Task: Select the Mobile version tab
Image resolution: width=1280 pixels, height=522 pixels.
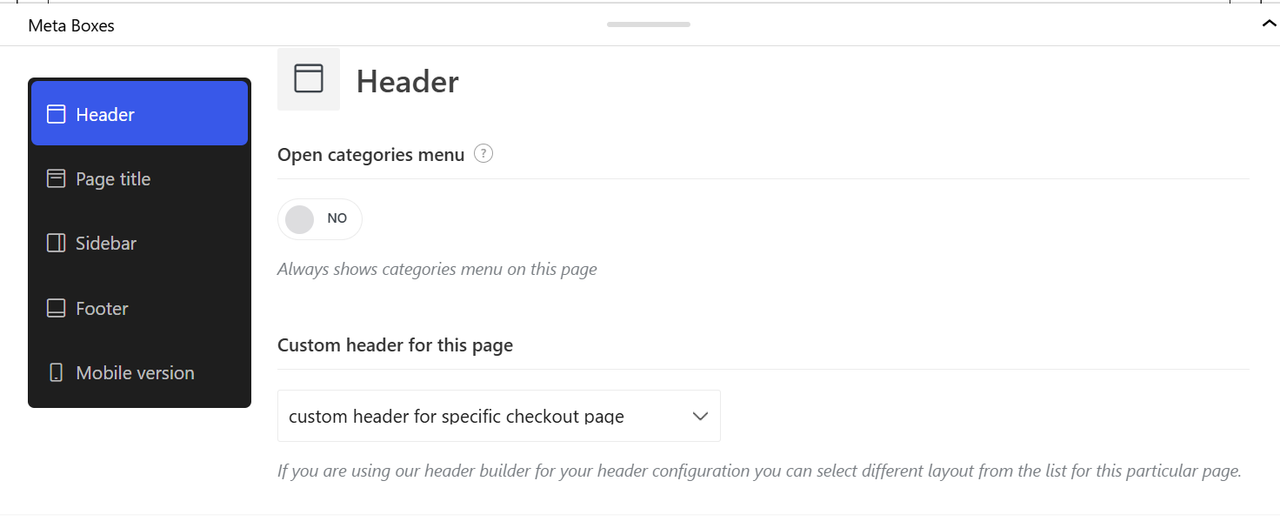Action: click(x=139, y=372)
